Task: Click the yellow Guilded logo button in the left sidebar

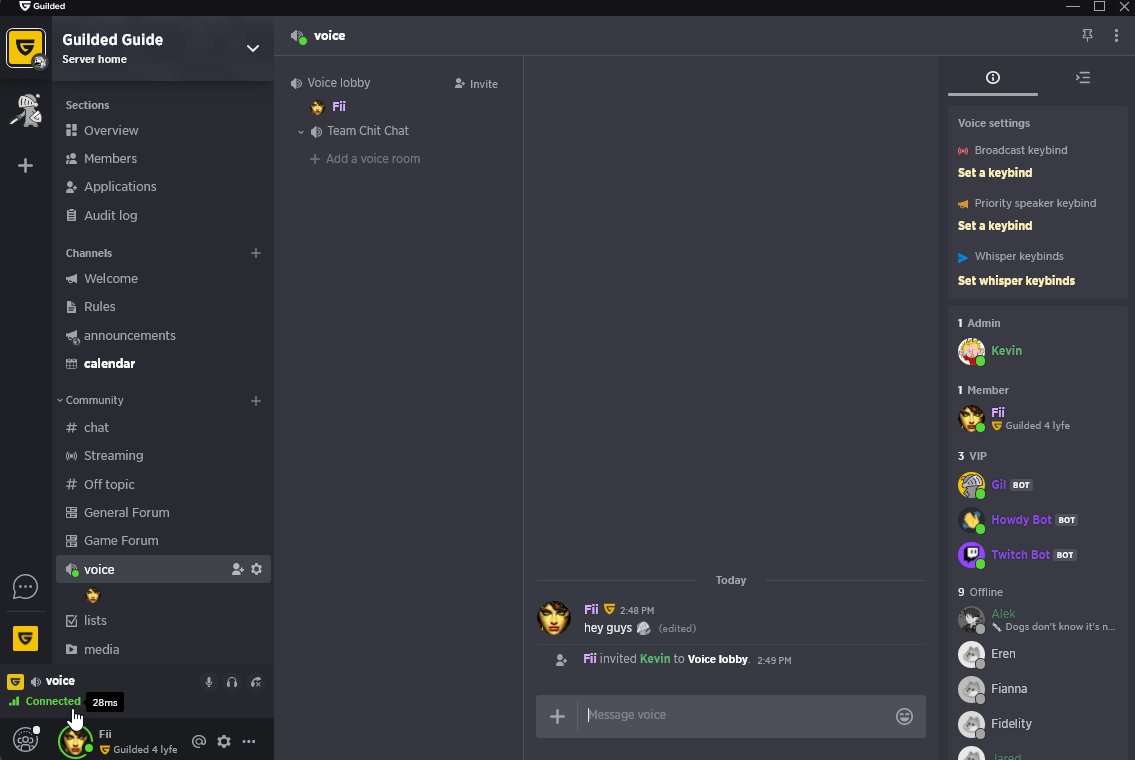Action: click(x=25, y=638)
